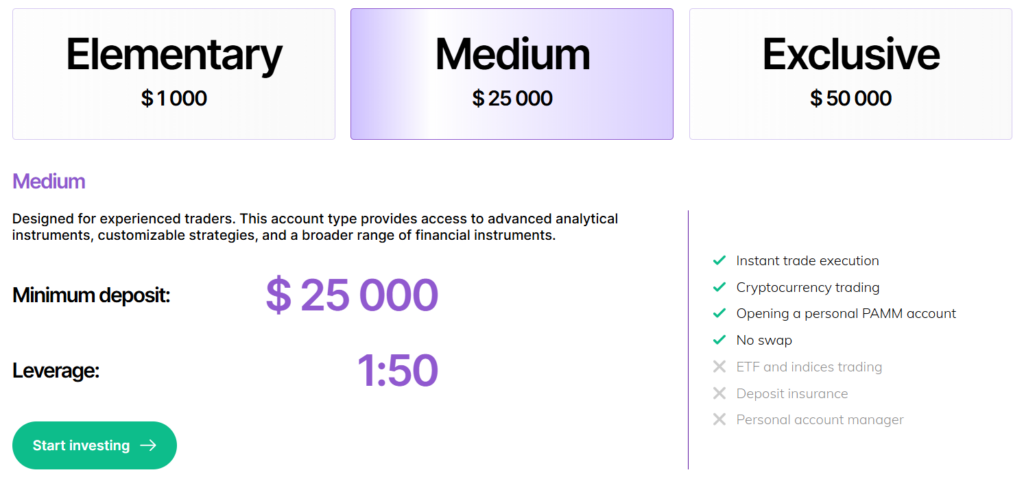Click the $1 000 price on Elementary
The height and width of the screenshot is (479, 1024).
(174, 99)
